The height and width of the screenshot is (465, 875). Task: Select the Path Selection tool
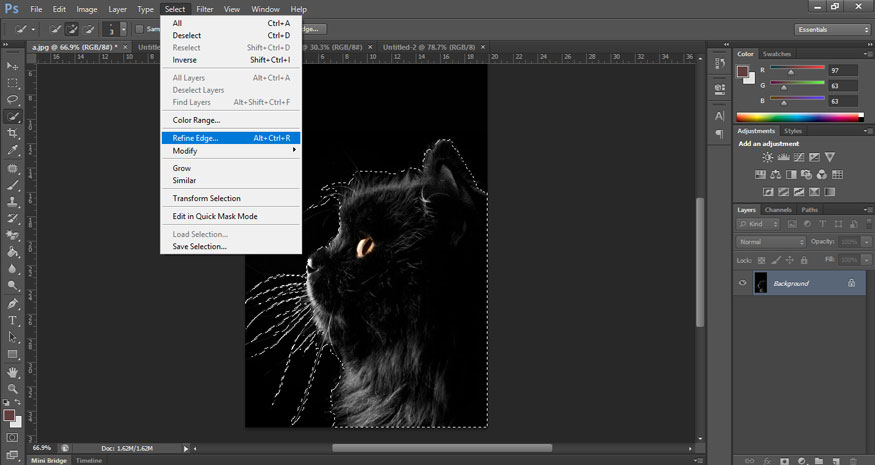tap(12, 338)
